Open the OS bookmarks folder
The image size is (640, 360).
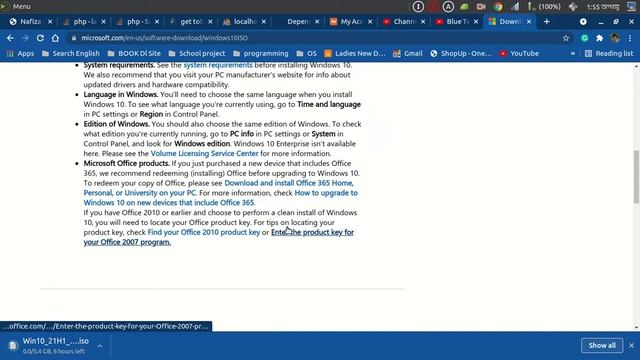[307, 53]
